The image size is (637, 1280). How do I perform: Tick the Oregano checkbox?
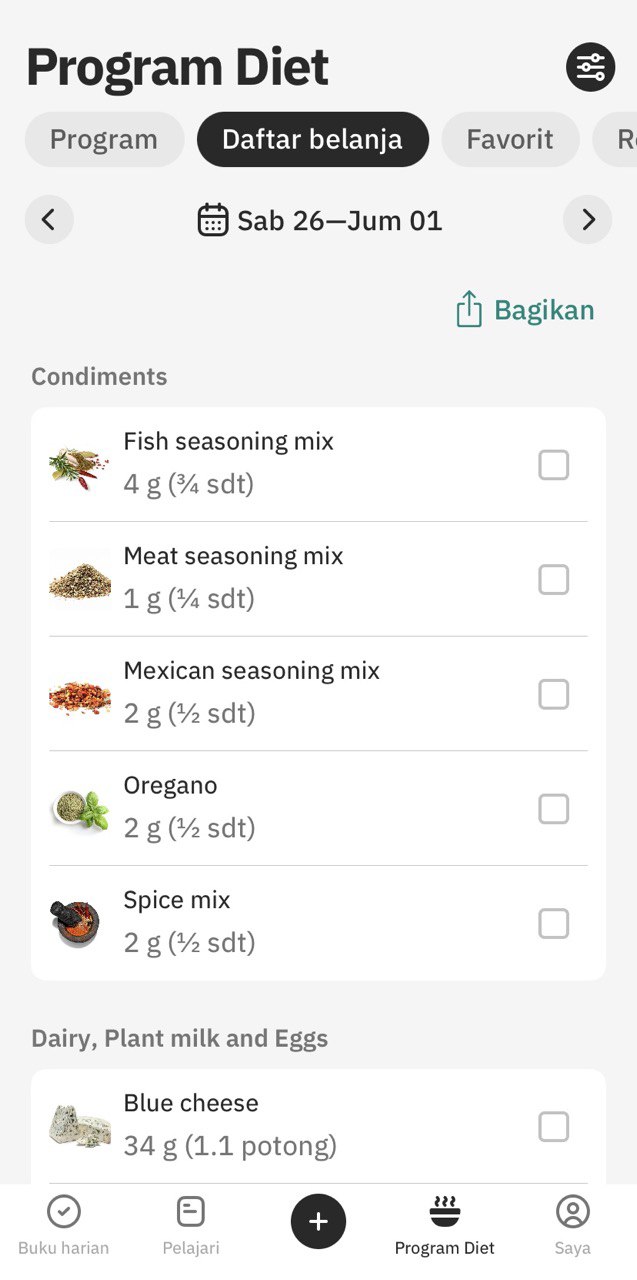coord(554,808)
